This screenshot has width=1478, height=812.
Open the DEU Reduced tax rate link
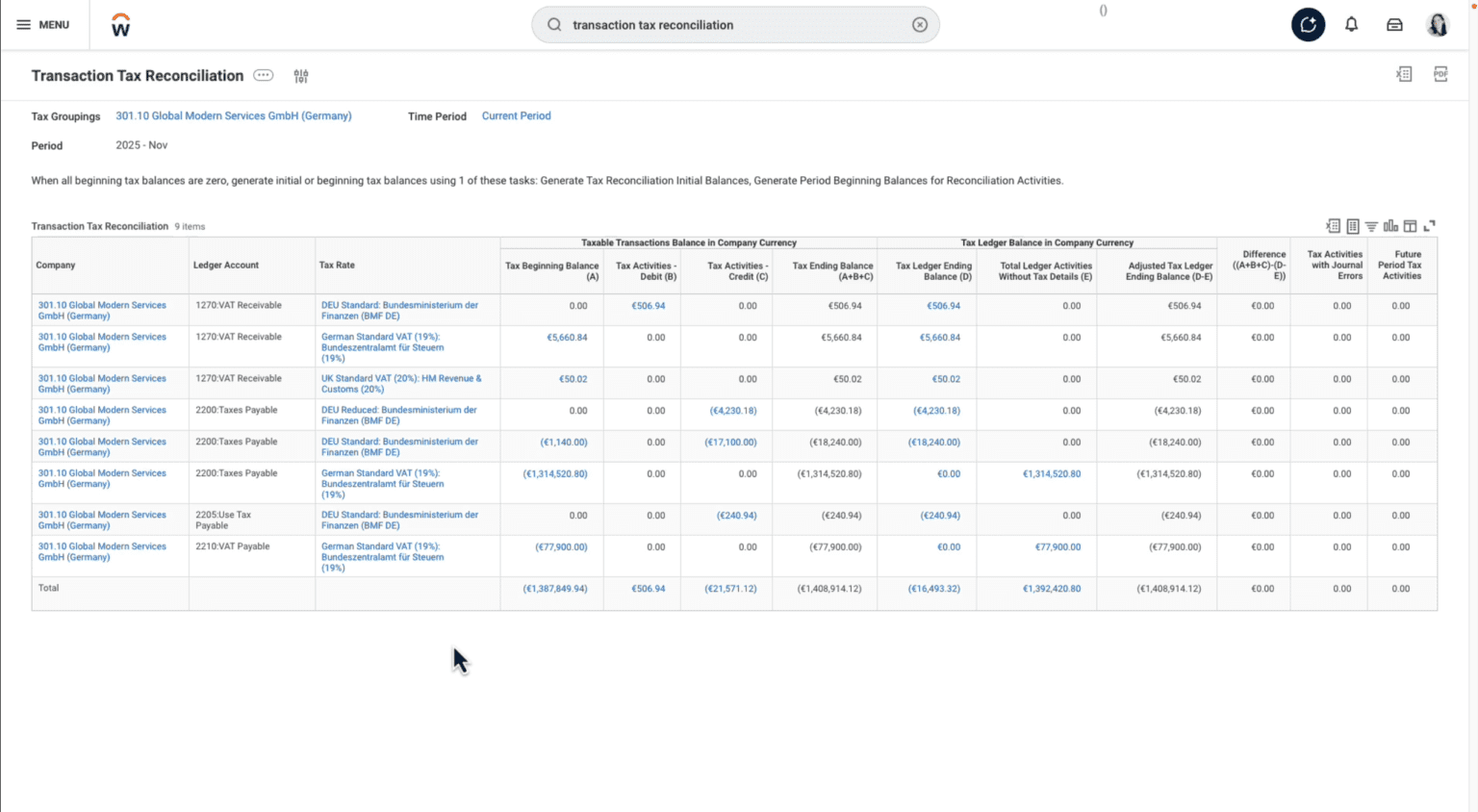pyautogui.click(x=399, y=416)
